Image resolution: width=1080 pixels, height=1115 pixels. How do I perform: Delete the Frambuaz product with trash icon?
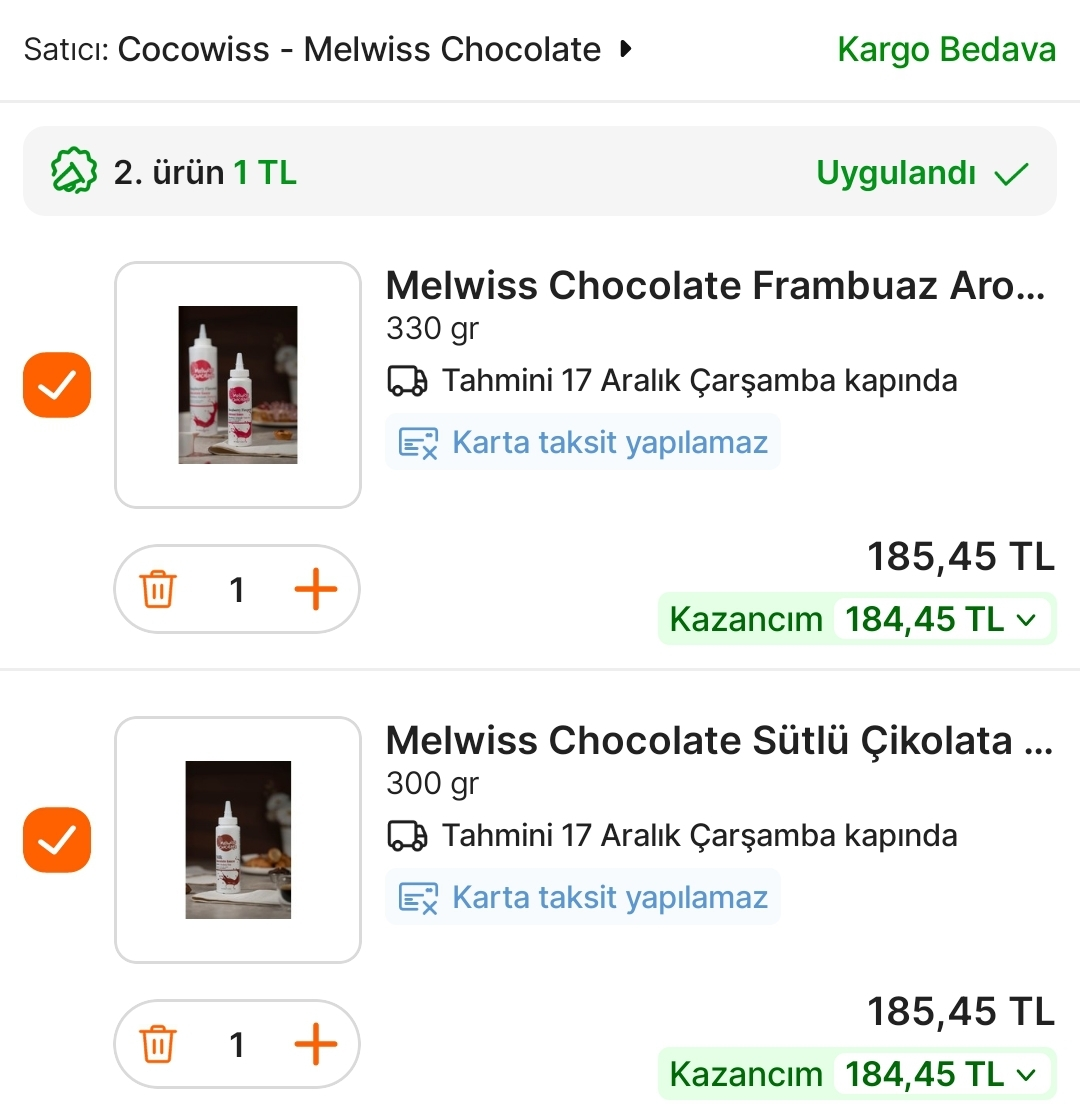pyautogui.click(x=158, y=590)
